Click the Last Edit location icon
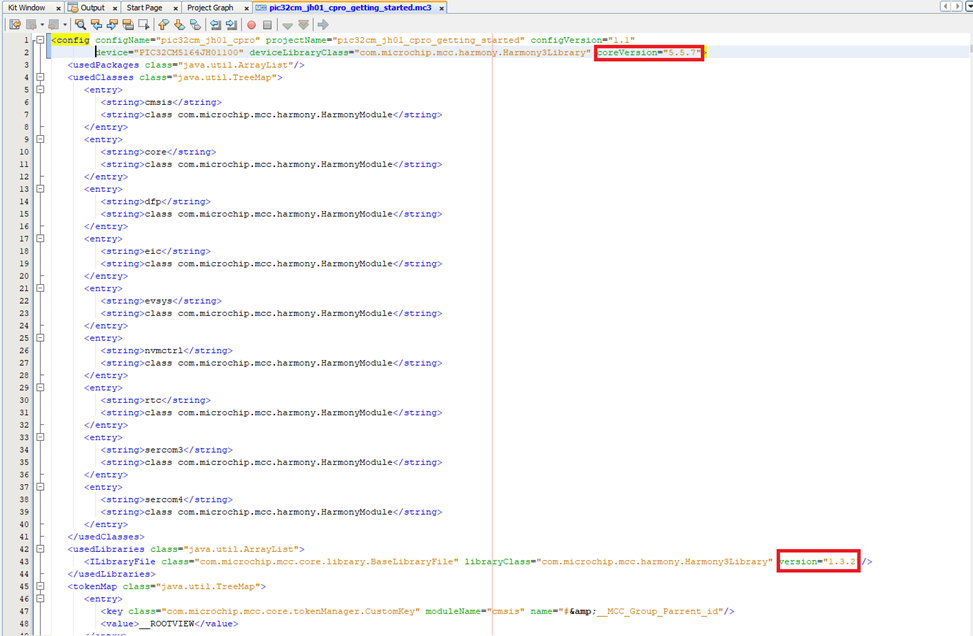Viewport: 973px width, 636px height. coord(15,25)
